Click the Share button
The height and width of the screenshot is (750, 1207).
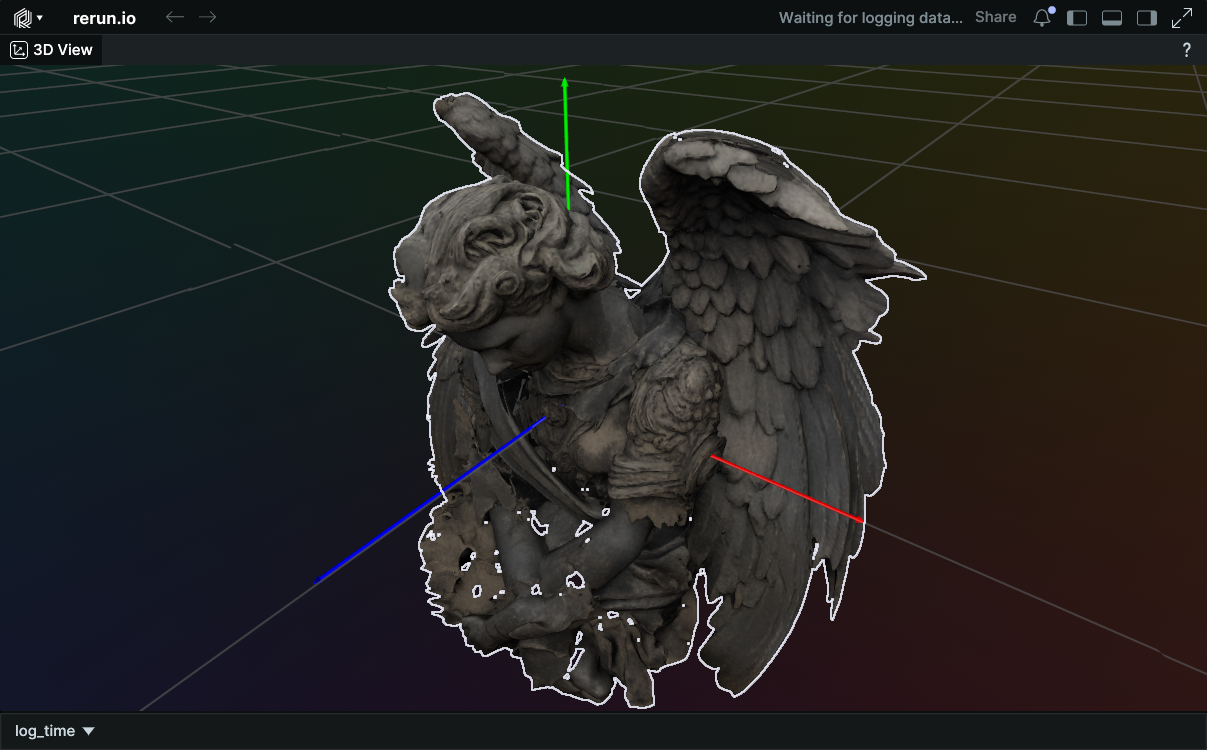(x=995, y=17)
